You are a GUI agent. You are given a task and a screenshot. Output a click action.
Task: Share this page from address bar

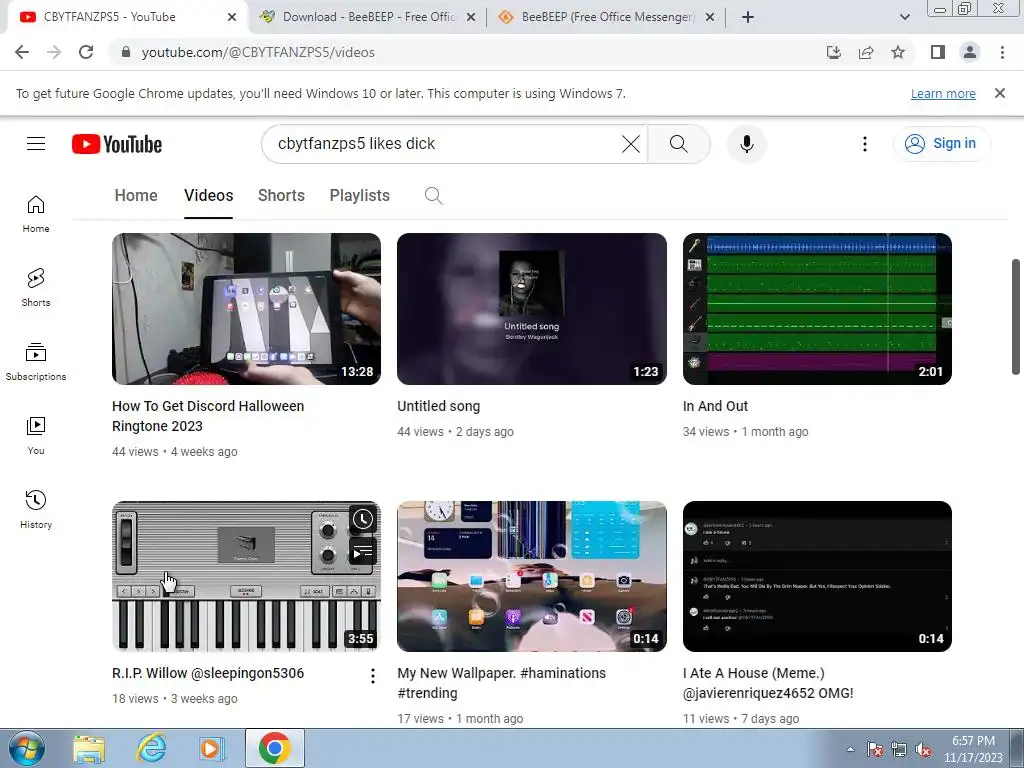(866, 52)
